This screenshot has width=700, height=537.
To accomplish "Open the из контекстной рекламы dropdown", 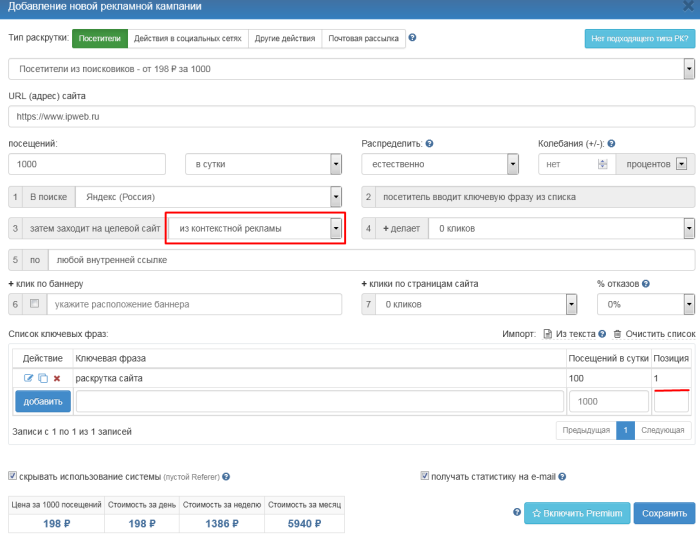I will point(335,229).
